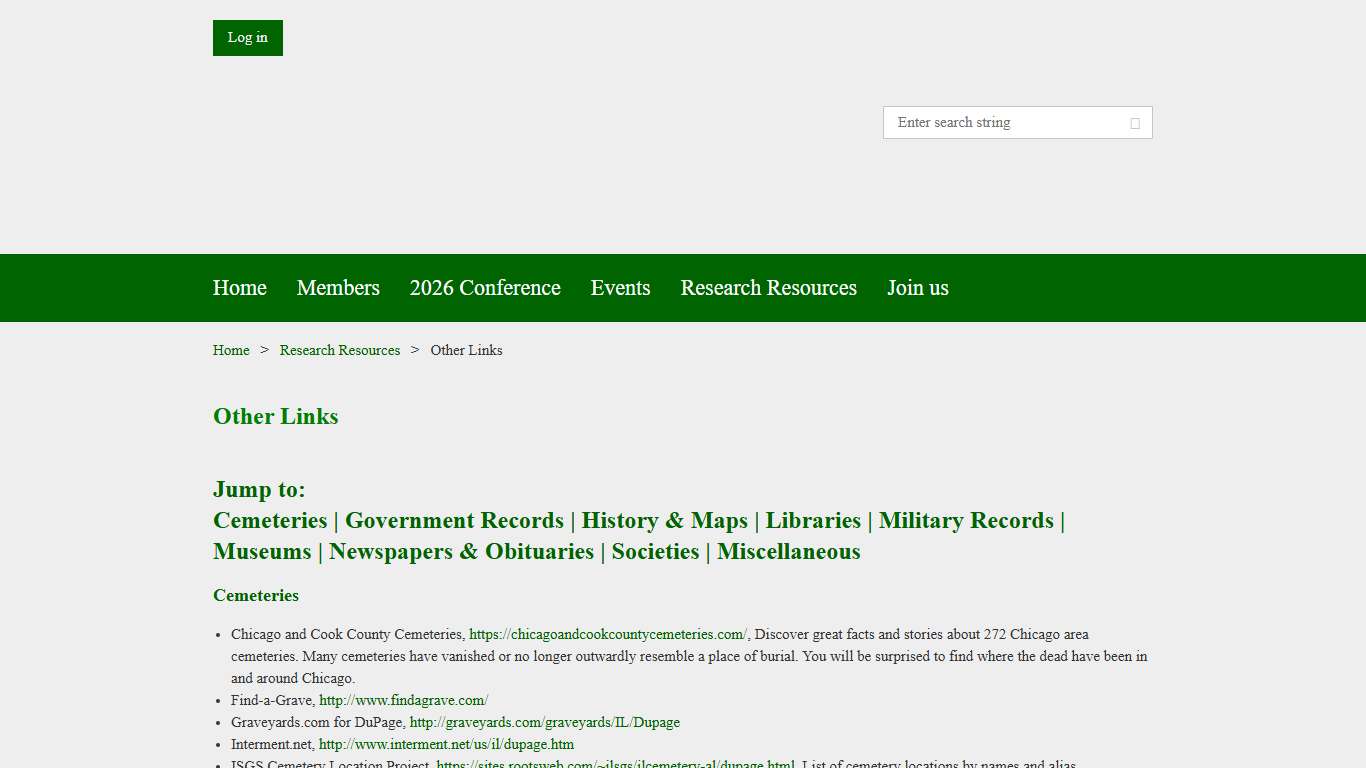Jump to the Newspapers & Obituaries section
Image resolution: width=1366 pixels, height=768 pixels.
461,552
